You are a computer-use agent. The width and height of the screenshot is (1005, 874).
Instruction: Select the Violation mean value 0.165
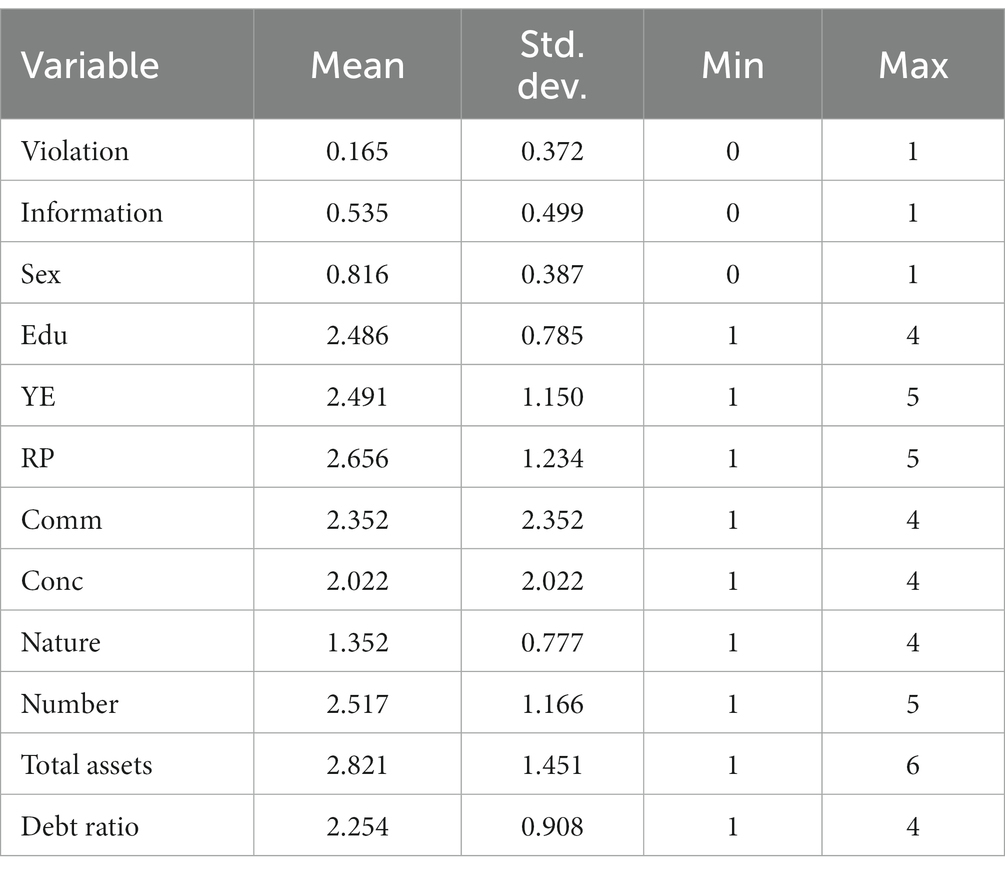click(357, 151)
